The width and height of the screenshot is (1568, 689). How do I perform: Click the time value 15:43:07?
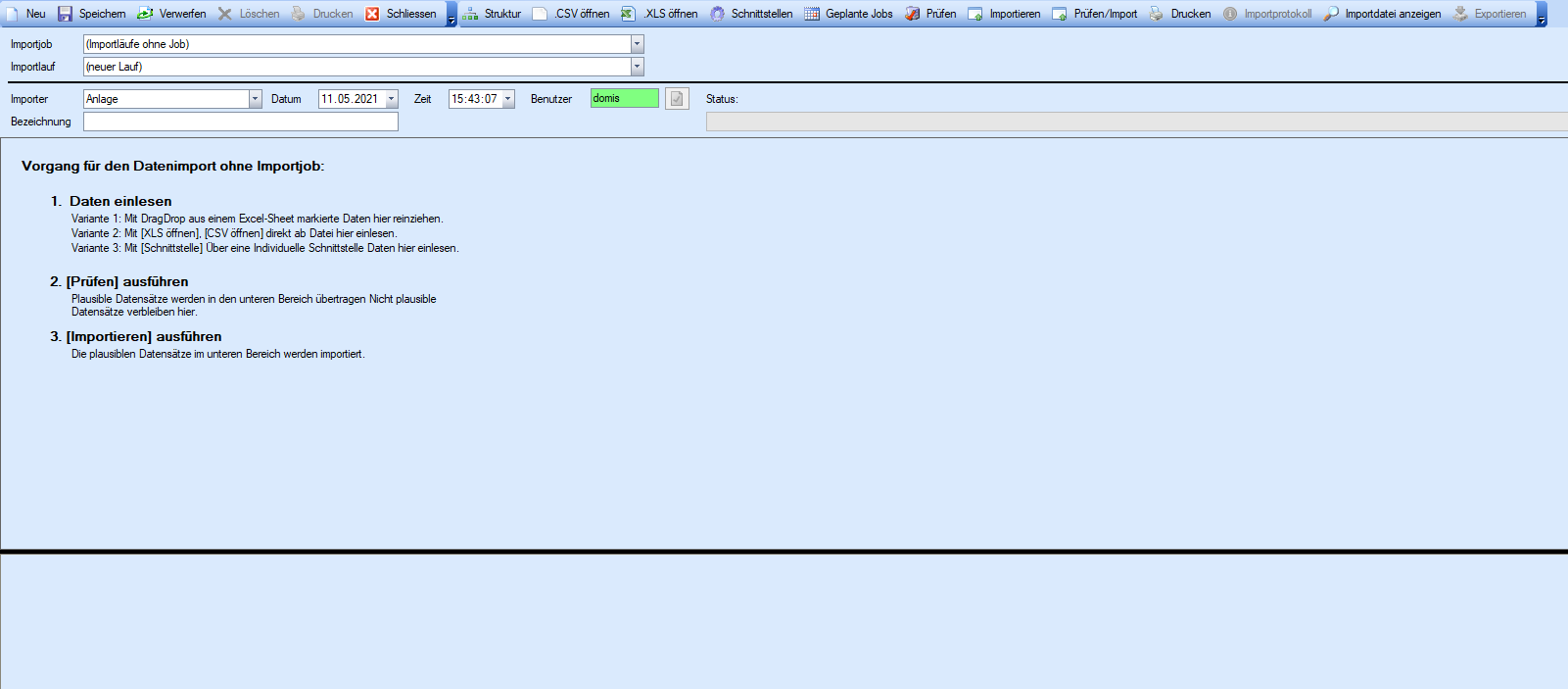474,99
